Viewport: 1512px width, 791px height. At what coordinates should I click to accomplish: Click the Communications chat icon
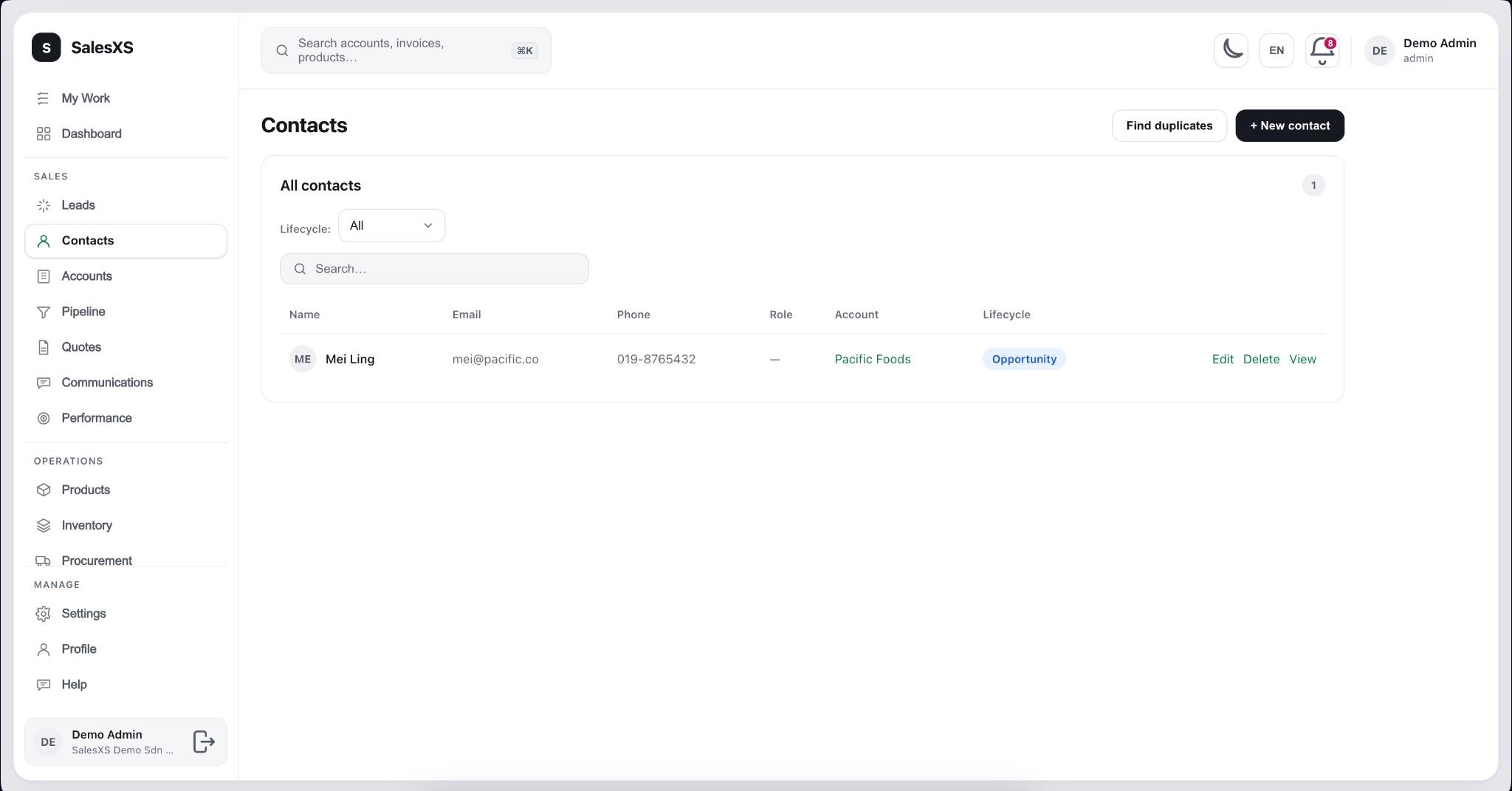coord(44,383)
